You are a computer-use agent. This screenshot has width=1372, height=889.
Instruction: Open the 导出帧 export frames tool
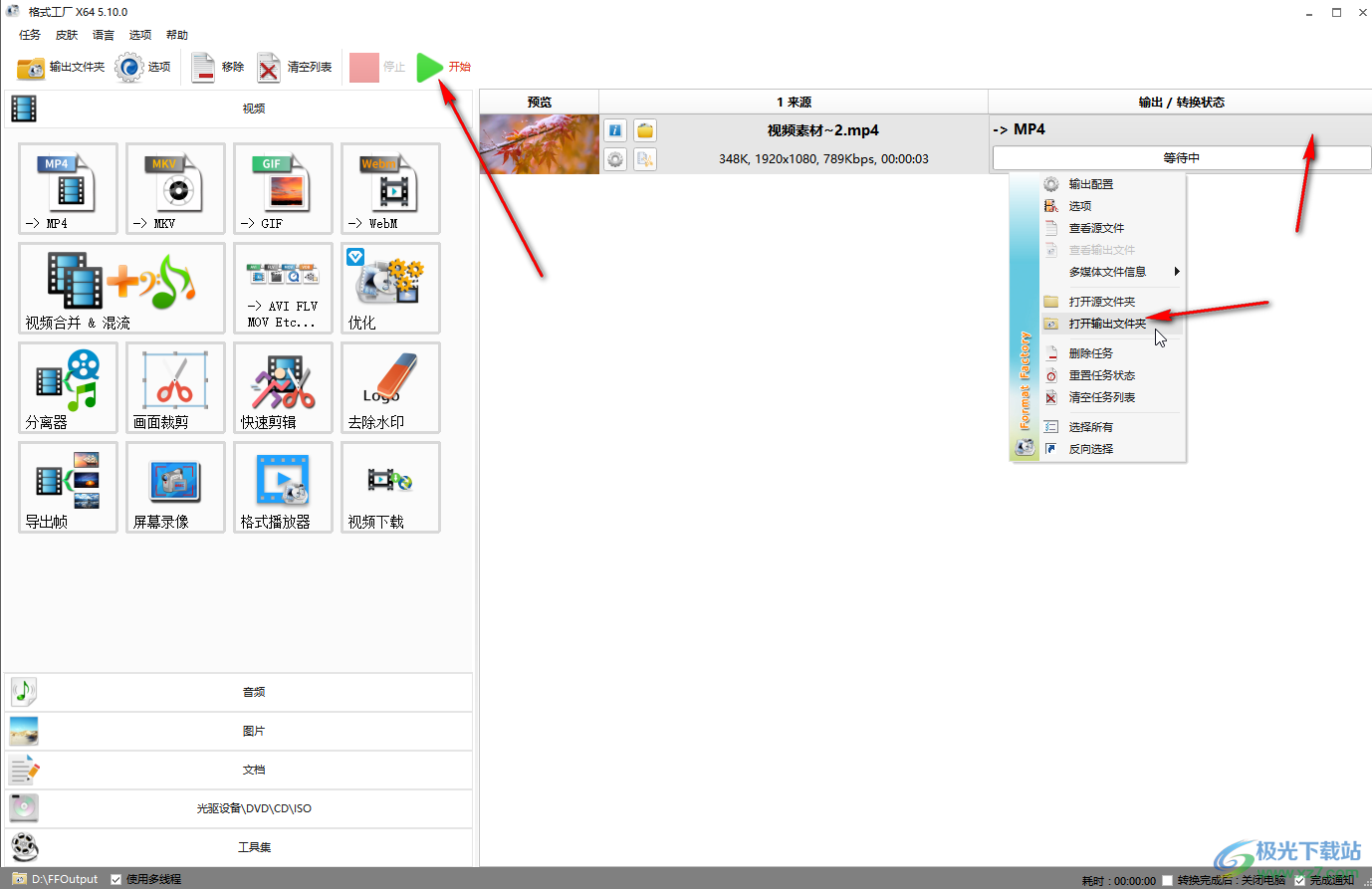point(68,487)
